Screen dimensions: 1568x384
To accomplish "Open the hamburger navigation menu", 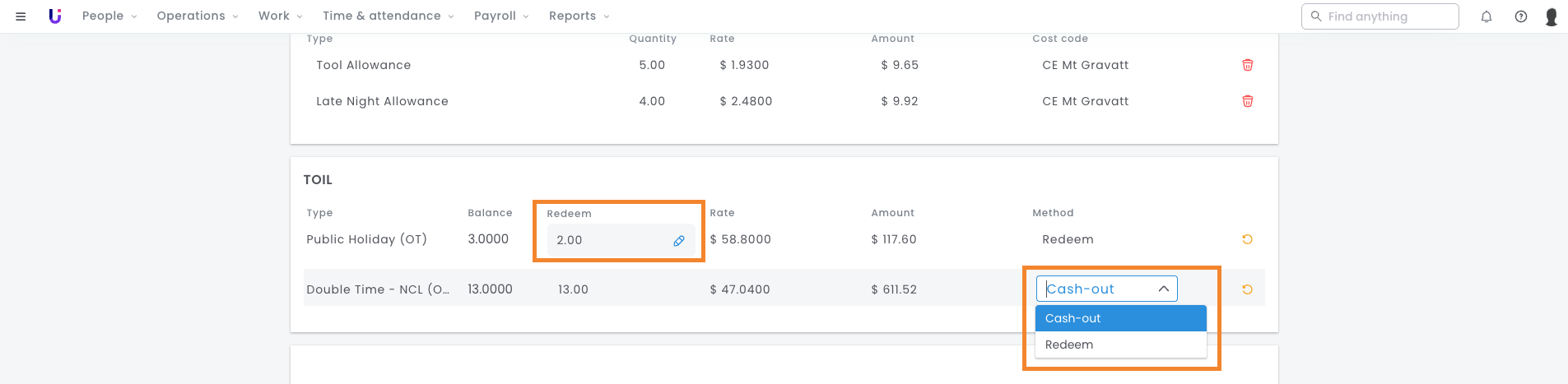I will [21, 16].
